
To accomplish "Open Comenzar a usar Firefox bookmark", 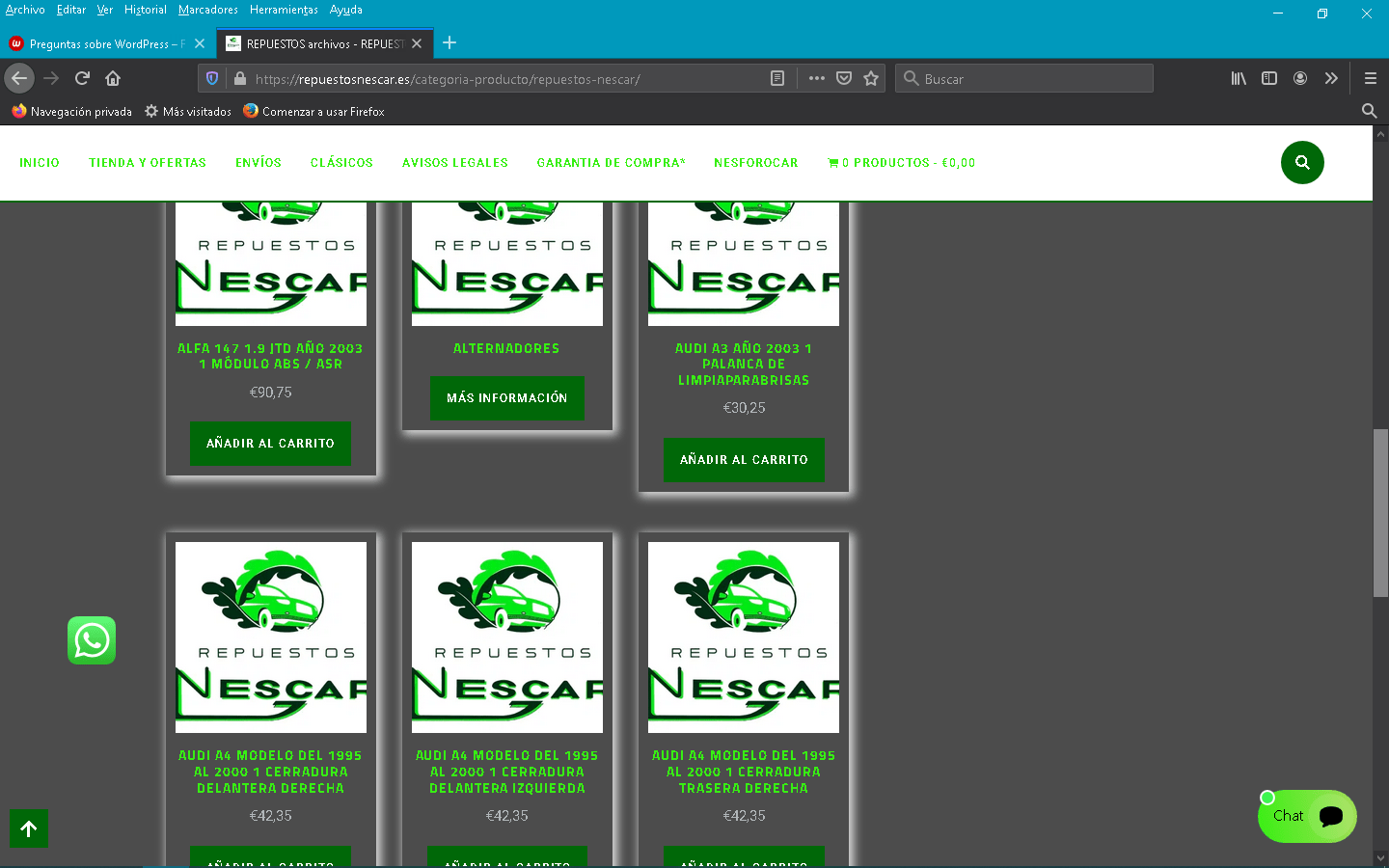I will click(x=313, y=111).
